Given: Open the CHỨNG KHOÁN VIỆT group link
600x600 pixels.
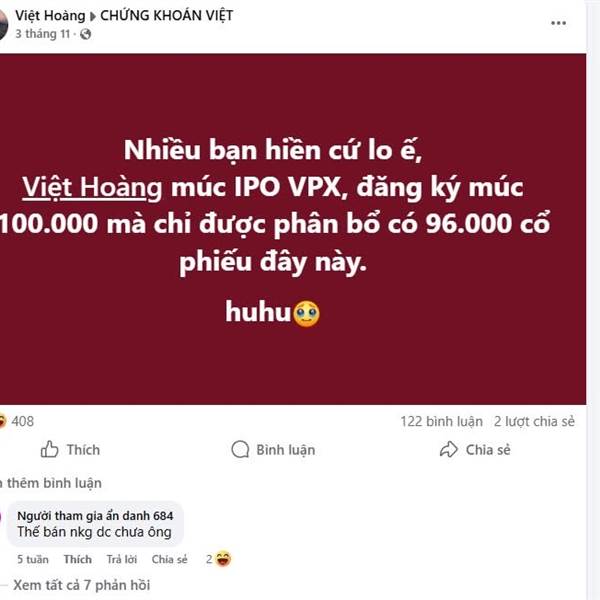Looking at the screenshot, I should pos(166,16).
